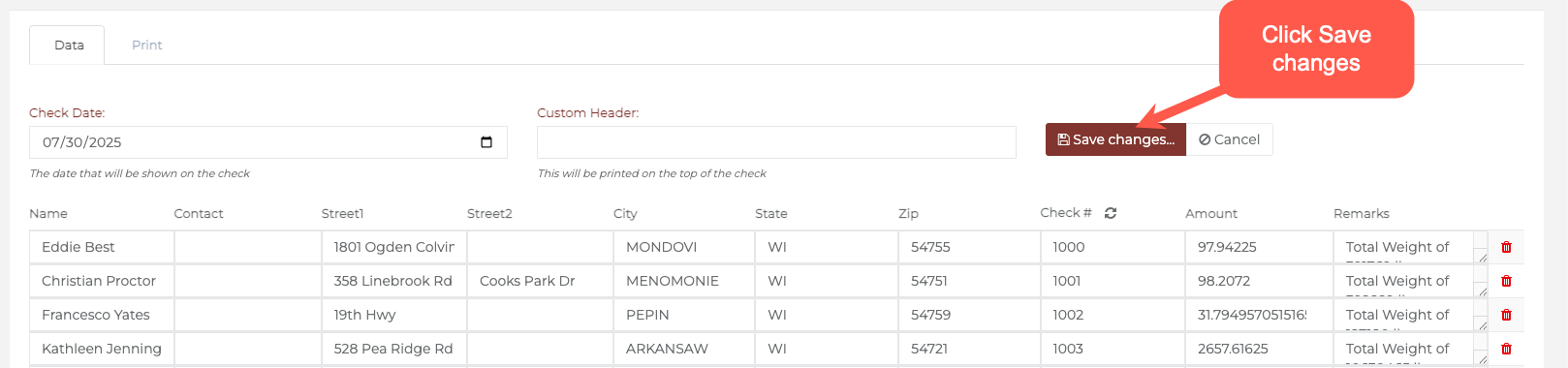Click the Check # field with 1002
1568x368 pixels.
point(1113,315)
